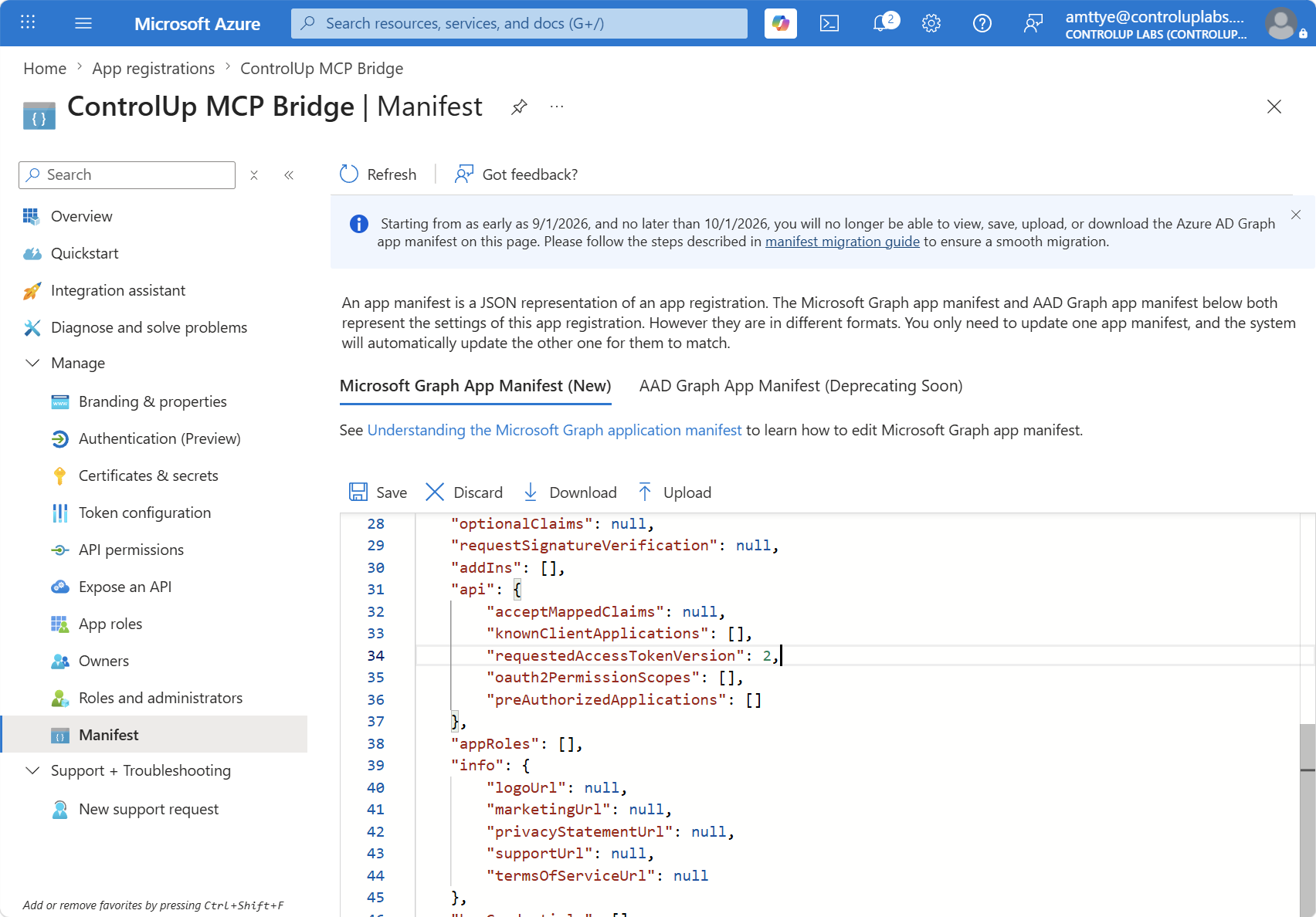Open the hamburger portal menu
This screenshot has height=917, width=1316.
83,23
